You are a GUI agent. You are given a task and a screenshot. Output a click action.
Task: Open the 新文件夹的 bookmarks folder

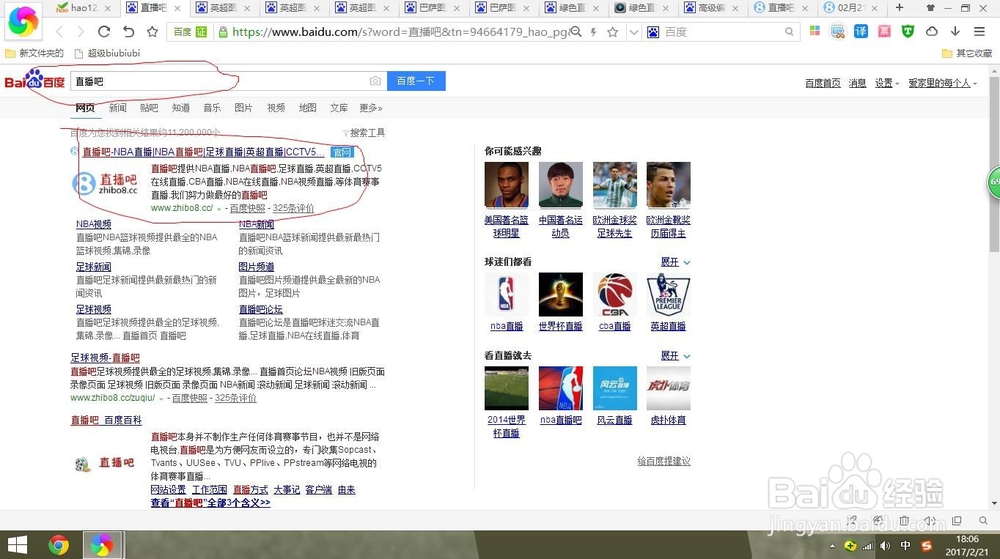pyautogui.click(x=34, y=53)
